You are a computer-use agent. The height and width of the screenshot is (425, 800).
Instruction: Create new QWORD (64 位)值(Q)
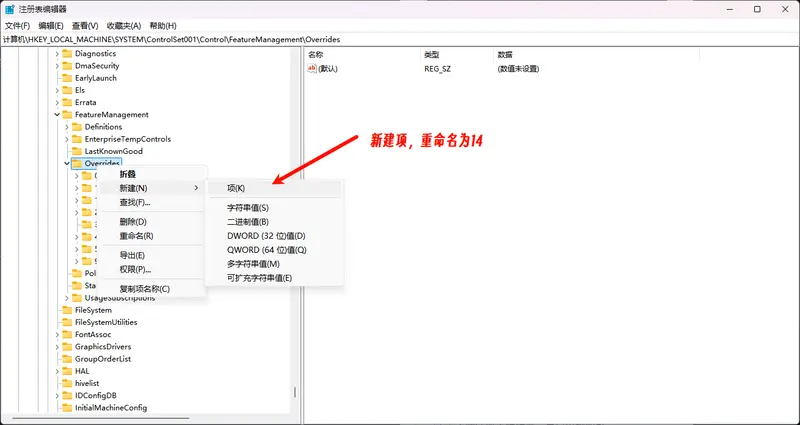[274, 250]
